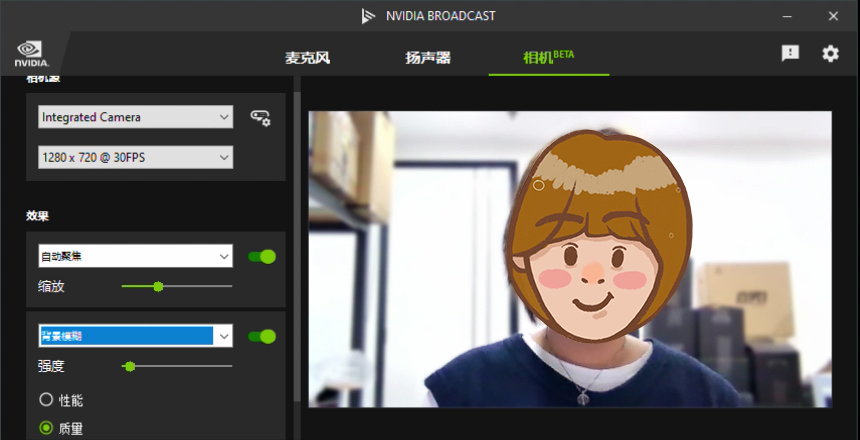The width and height of the screenshot is (860, 440).
Task: Toggle the 背景模糊 effect switch
Action: 262,336
